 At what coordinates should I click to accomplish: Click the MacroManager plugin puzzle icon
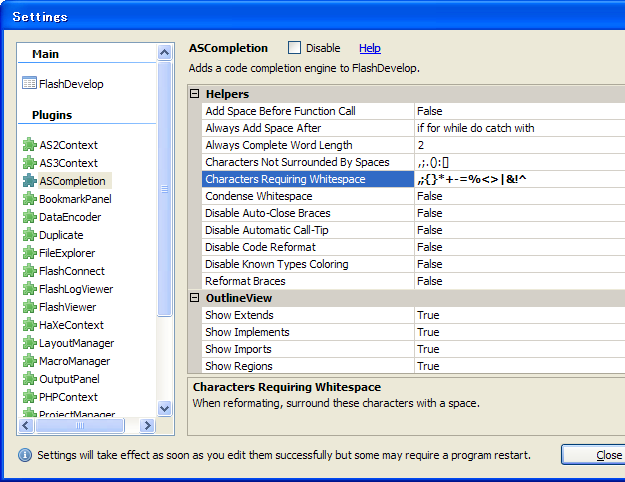(29, 360)
